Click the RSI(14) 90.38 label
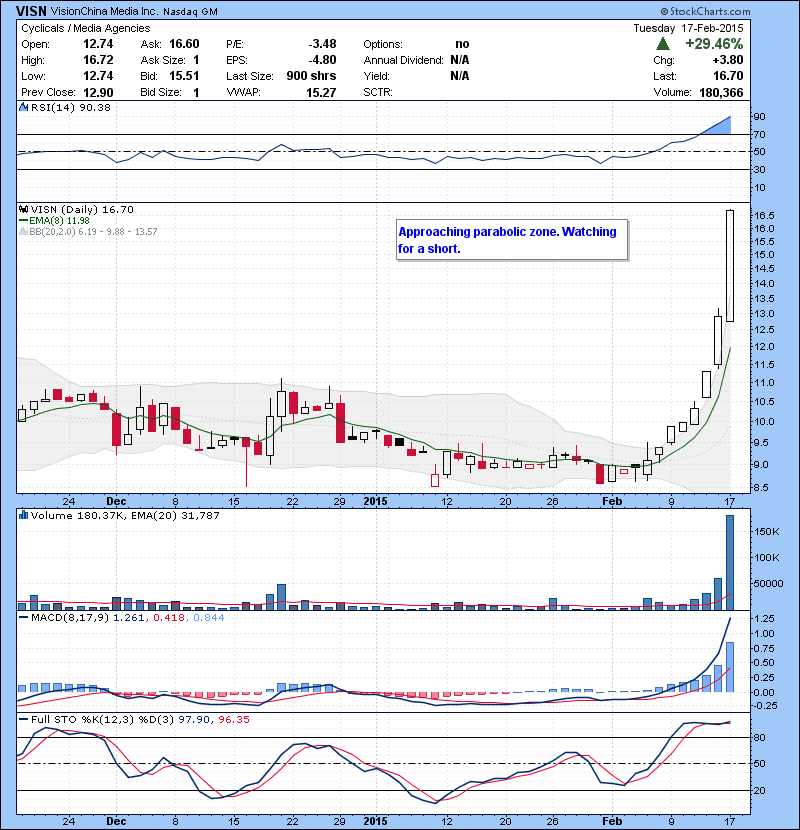 (x=71, y=107)
